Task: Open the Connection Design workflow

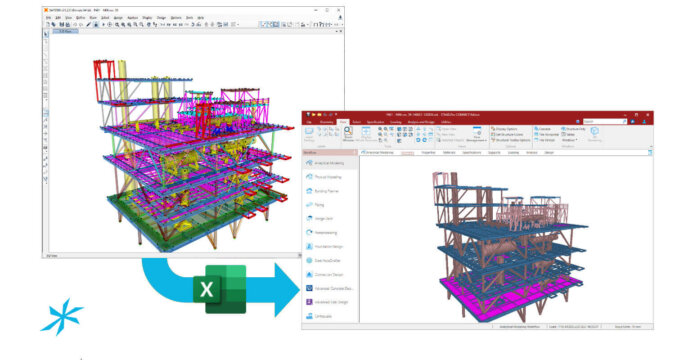Action: coord(330,274)
